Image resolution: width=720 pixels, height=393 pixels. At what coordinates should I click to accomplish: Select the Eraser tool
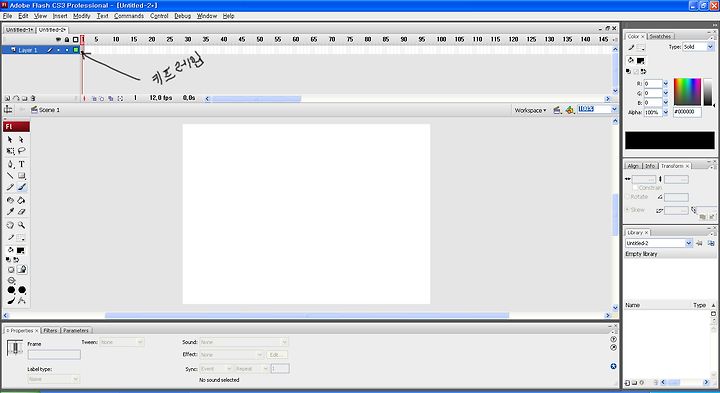click(x=21, y=212)
